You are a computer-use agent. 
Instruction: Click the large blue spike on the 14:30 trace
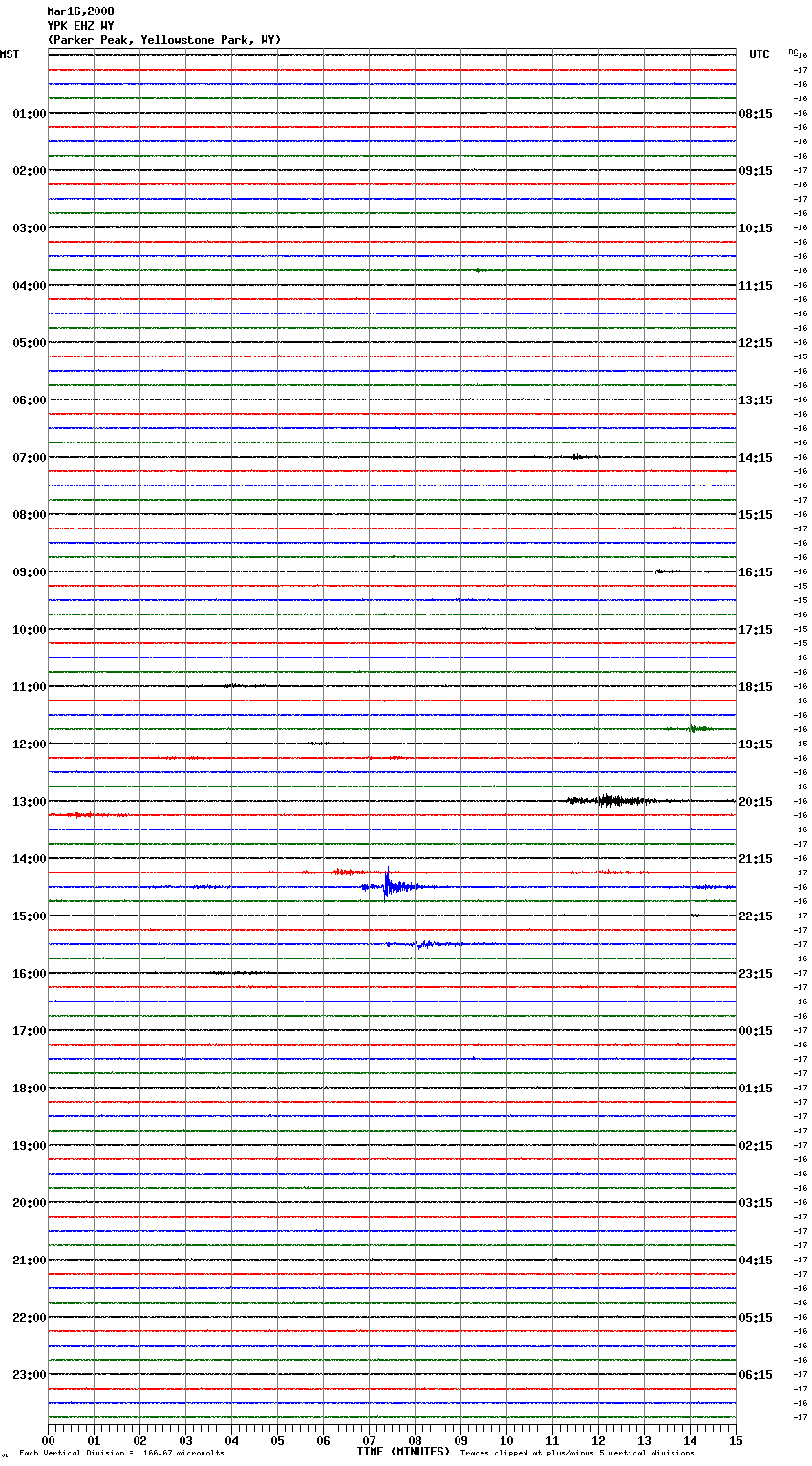click(x=387, y=885)
